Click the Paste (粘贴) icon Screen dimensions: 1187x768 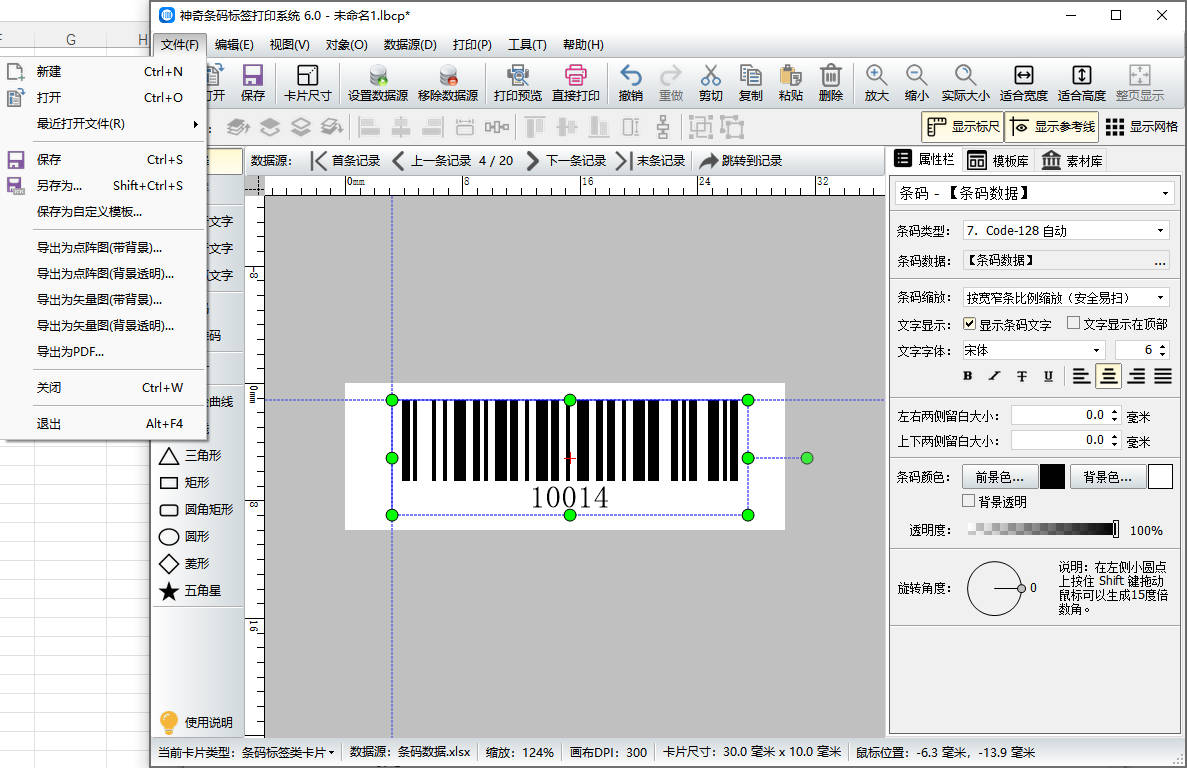[790, 82]
